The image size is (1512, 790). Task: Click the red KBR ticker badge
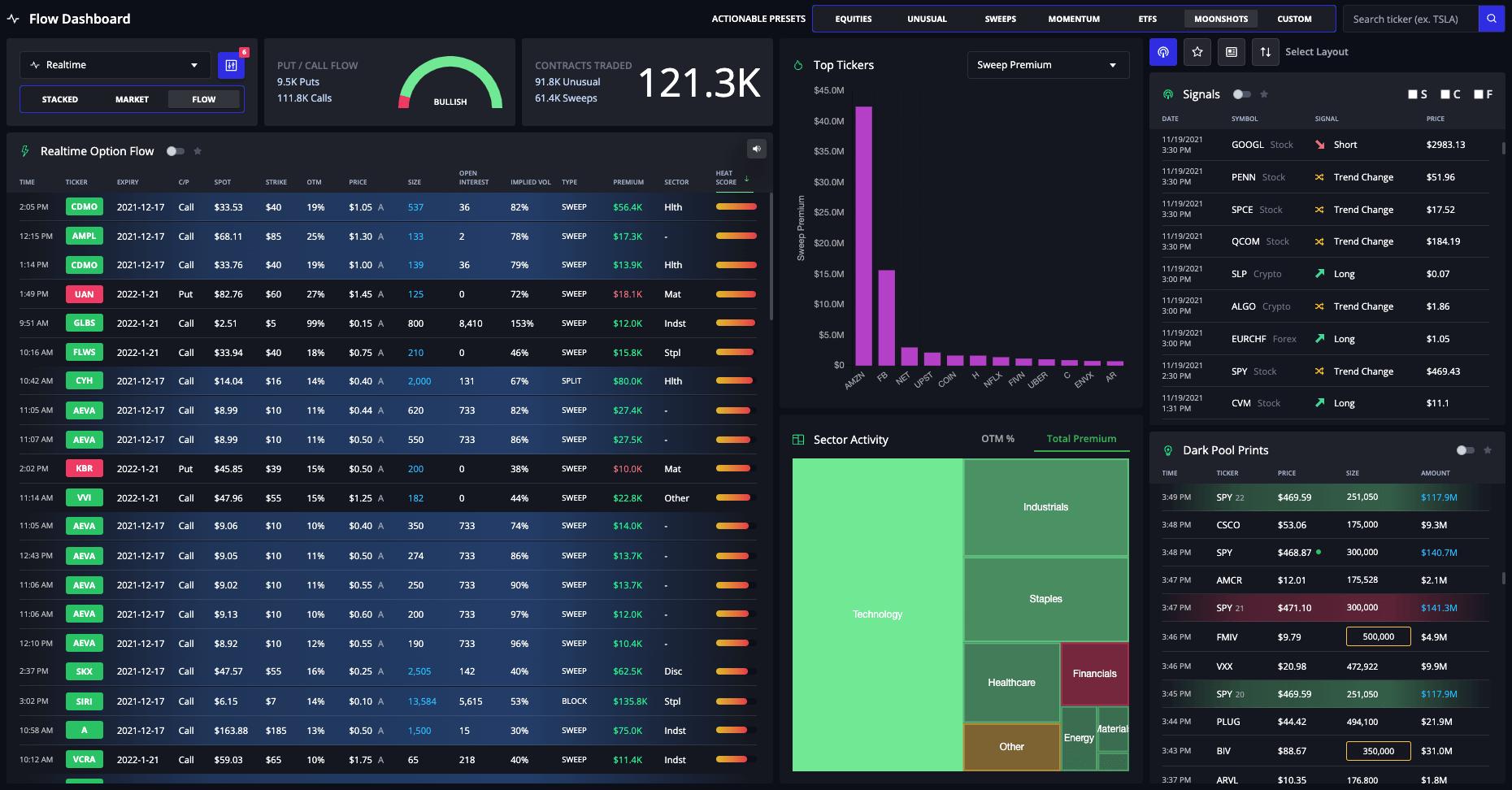pyautogui.click(x=85, y=469)
